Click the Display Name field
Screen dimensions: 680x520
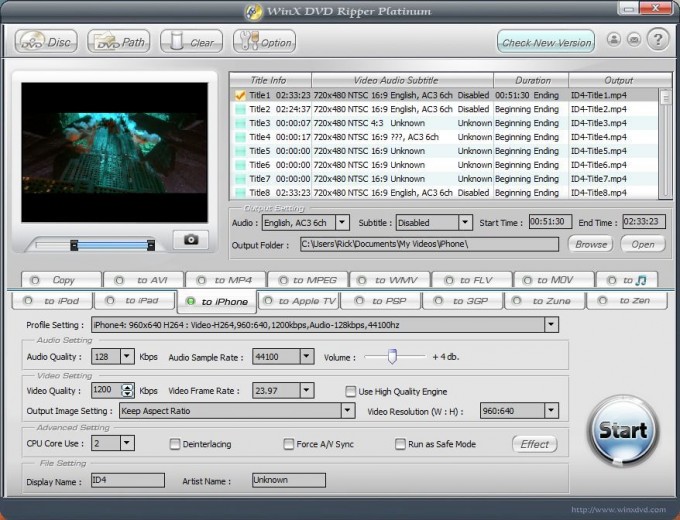coord(128,480)
